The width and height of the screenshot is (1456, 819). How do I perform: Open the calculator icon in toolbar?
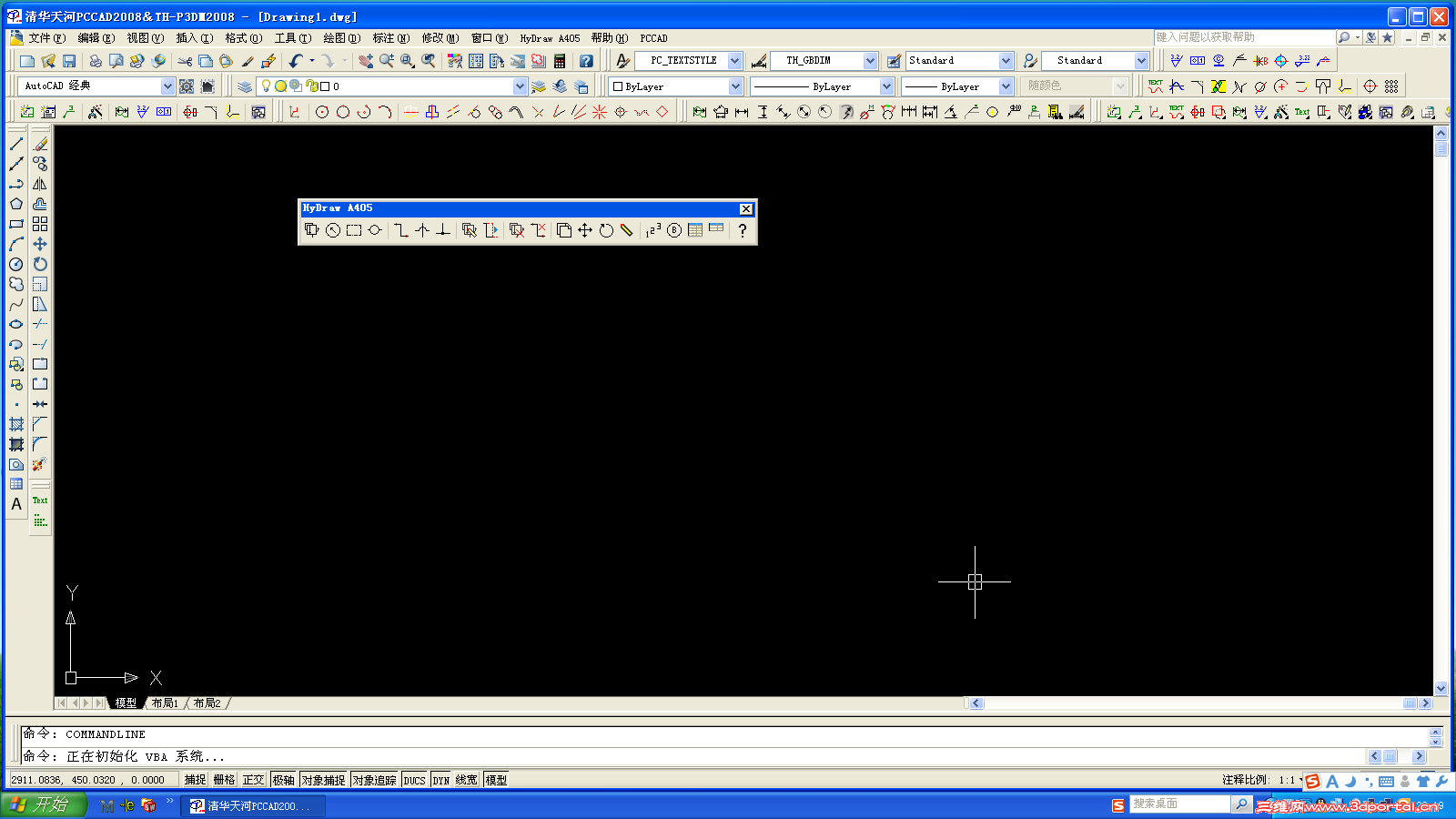coord(560,61)
